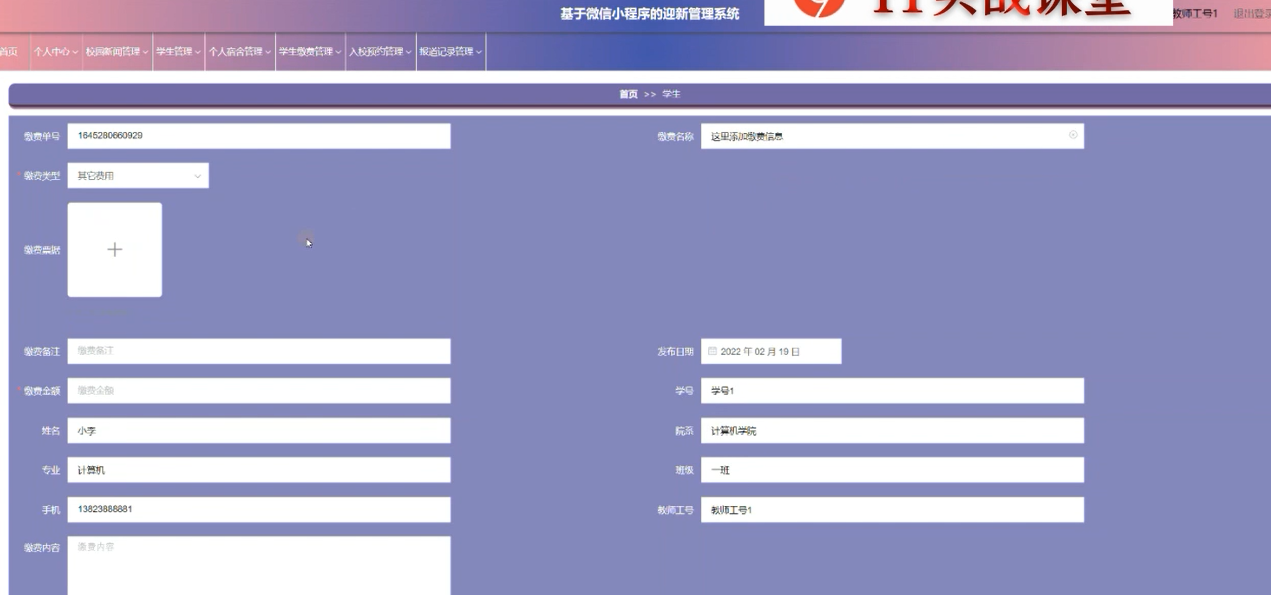1271x595 pixels.
Task: Focus the 缴费备注 input field
Action: tap(259, 351)
